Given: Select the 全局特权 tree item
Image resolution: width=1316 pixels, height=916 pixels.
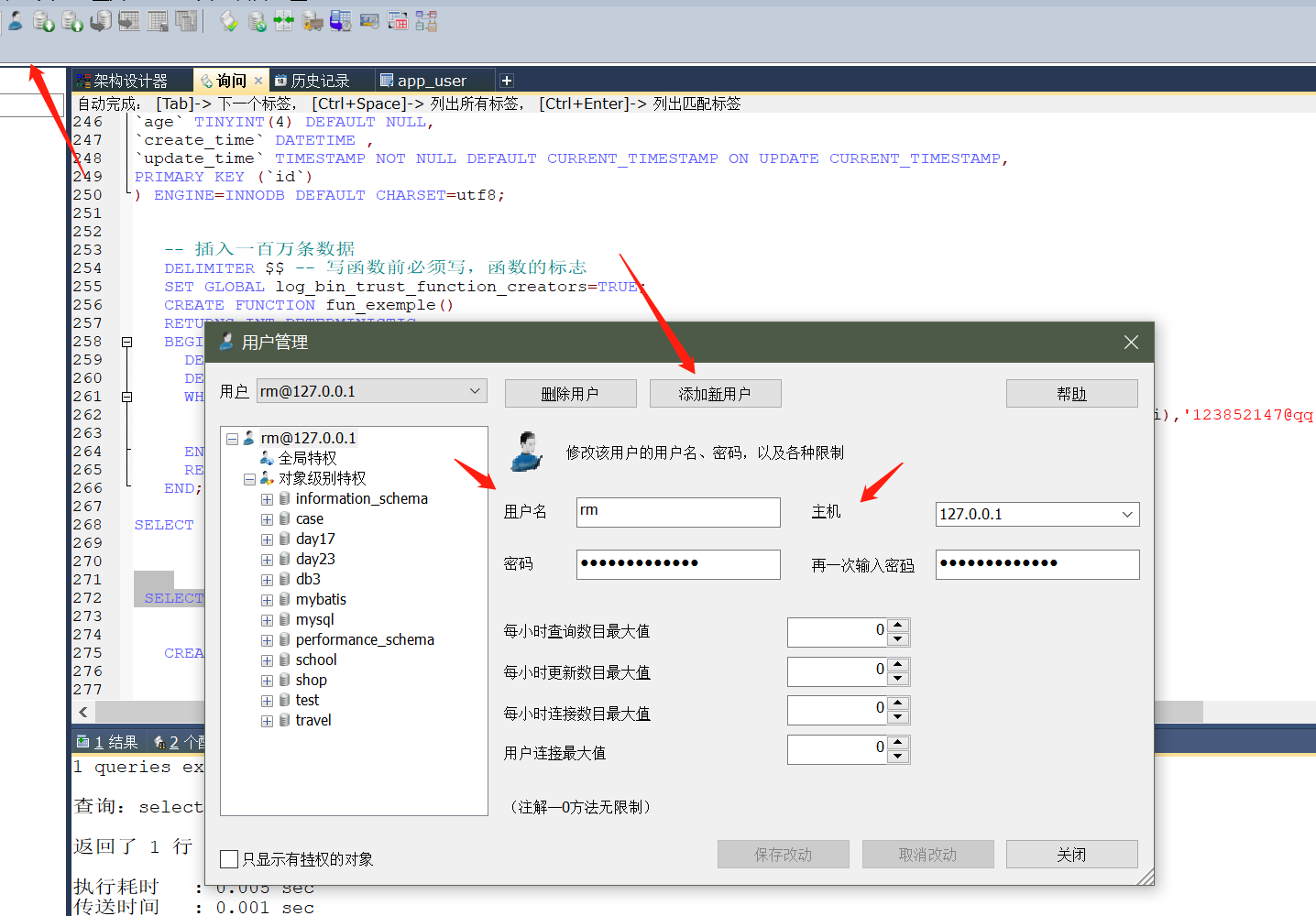Looking at the screenshot, I should point(307,458).
